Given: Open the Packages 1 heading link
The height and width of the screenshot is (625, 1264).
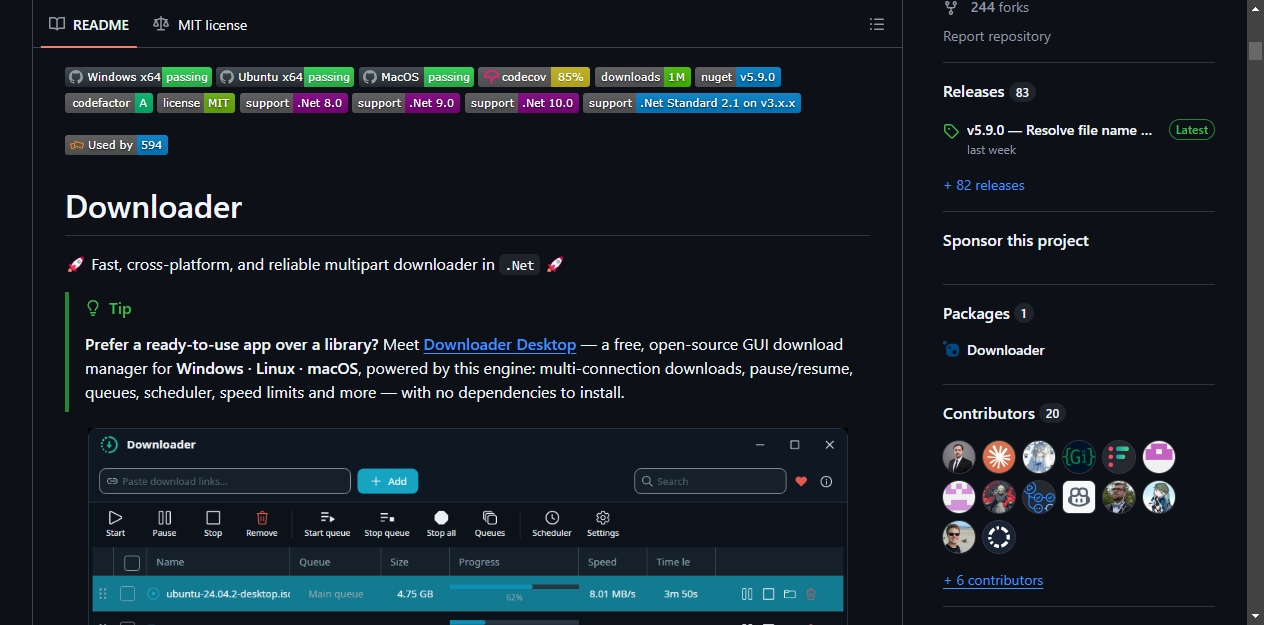Looking at the screenshot, I should pos(988,314).
